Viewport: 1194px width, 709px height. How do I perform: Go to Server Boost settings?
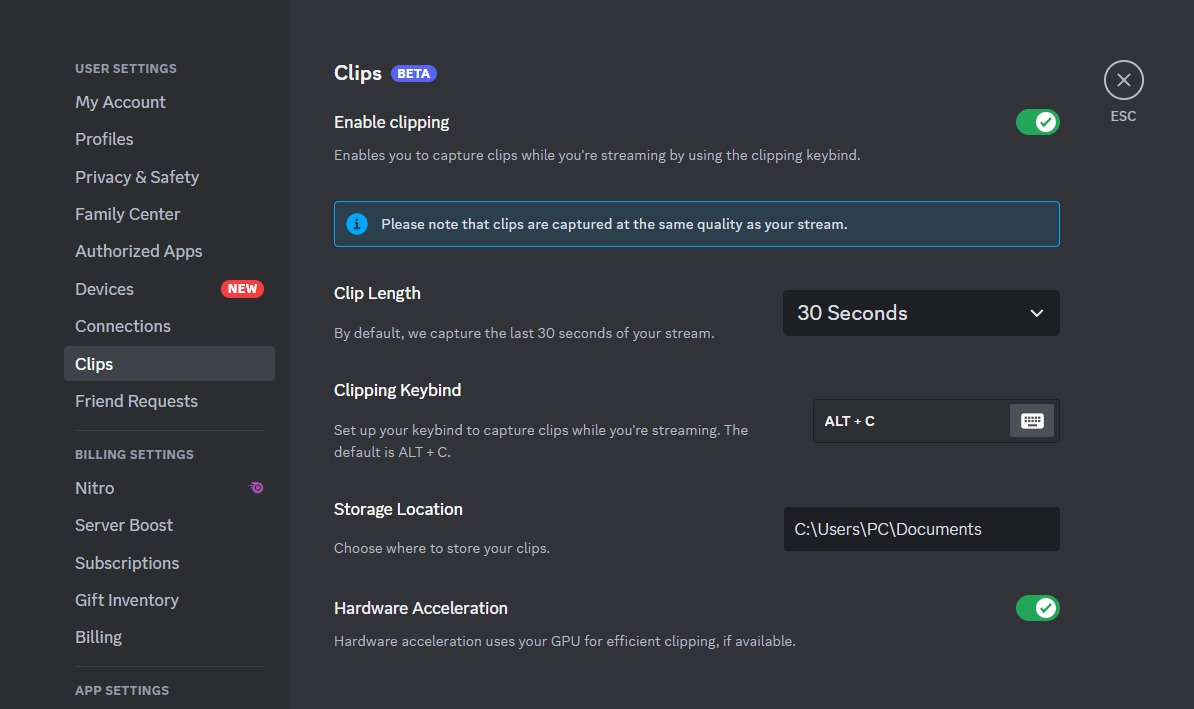click(124, 524)
